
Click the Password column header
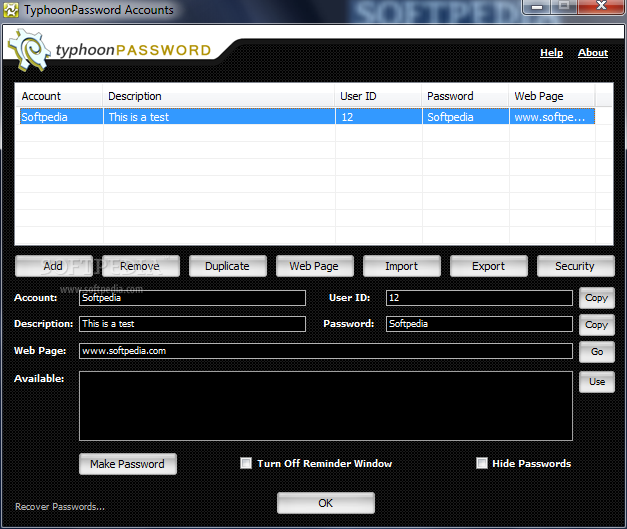[x=465, y=96]
